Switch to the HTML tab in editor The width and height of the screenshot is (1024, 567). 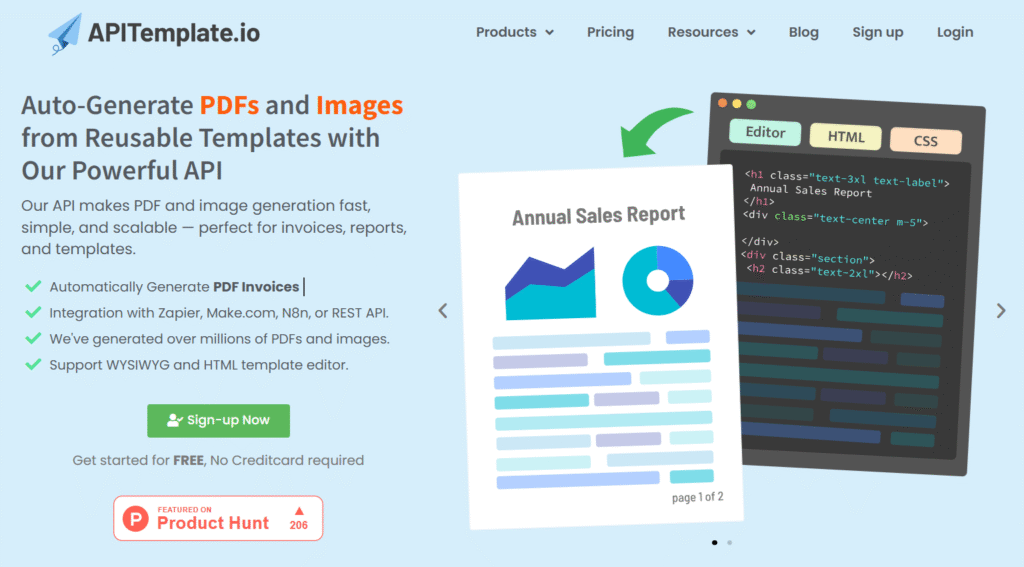tap(844, 138)
